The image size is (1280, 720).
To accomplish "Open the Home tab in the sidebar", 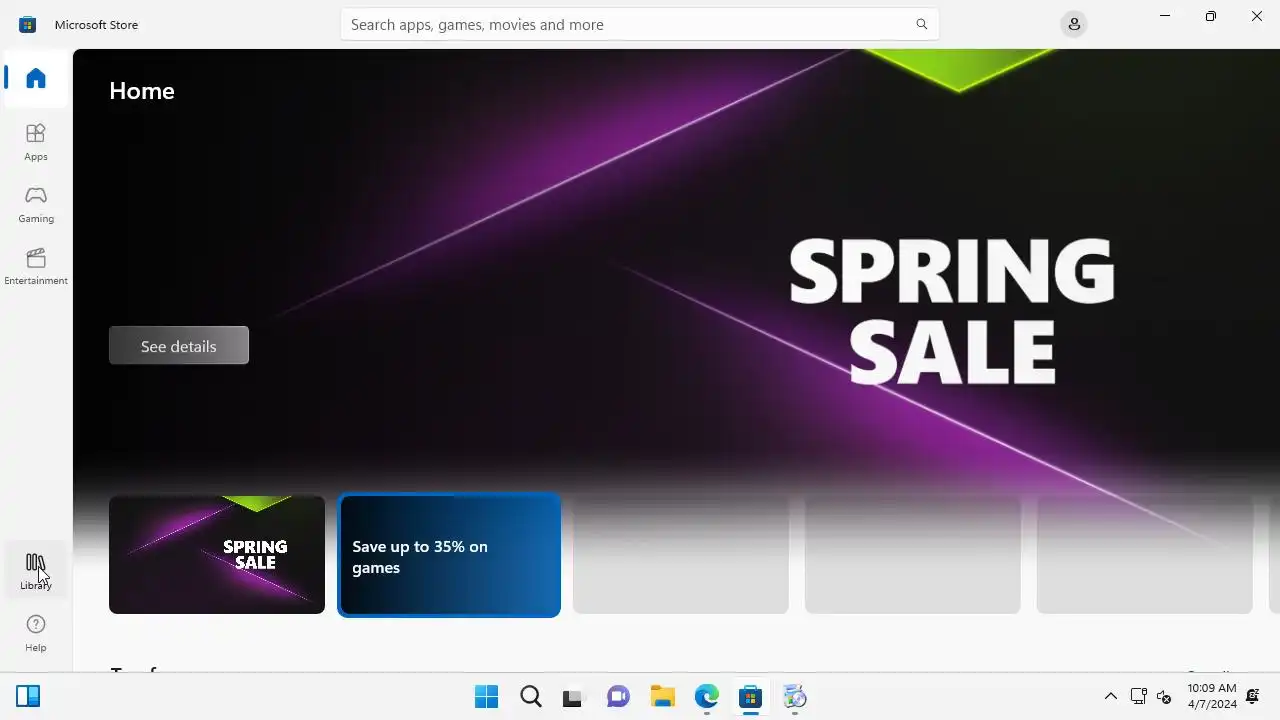I will coord(36,78).
